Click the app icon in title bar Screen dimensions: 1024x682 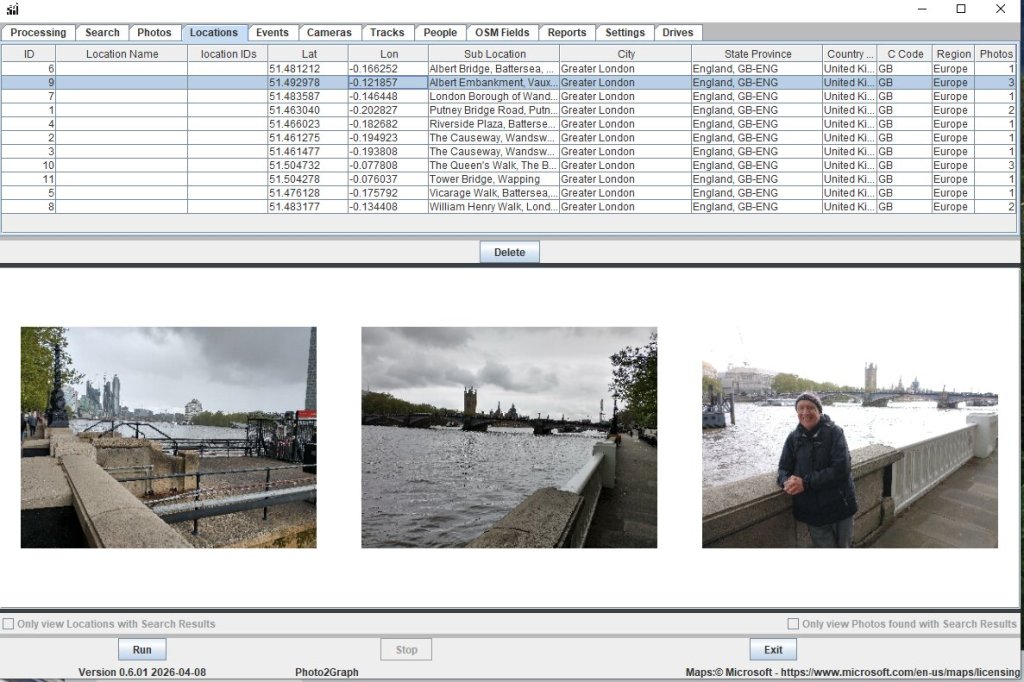pos(12,9)
